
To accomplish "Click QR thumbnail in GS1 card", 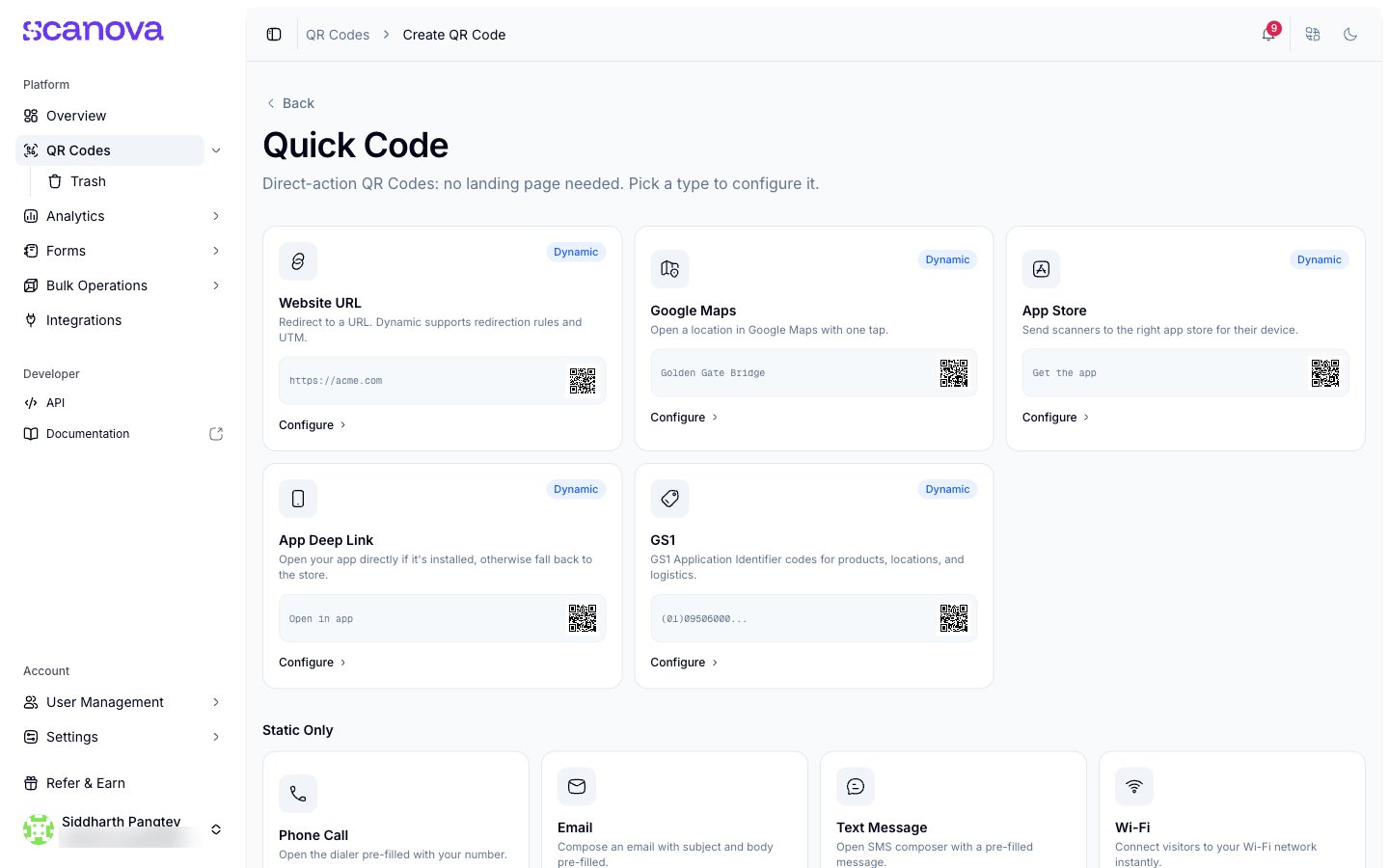I will click(954, 618).
